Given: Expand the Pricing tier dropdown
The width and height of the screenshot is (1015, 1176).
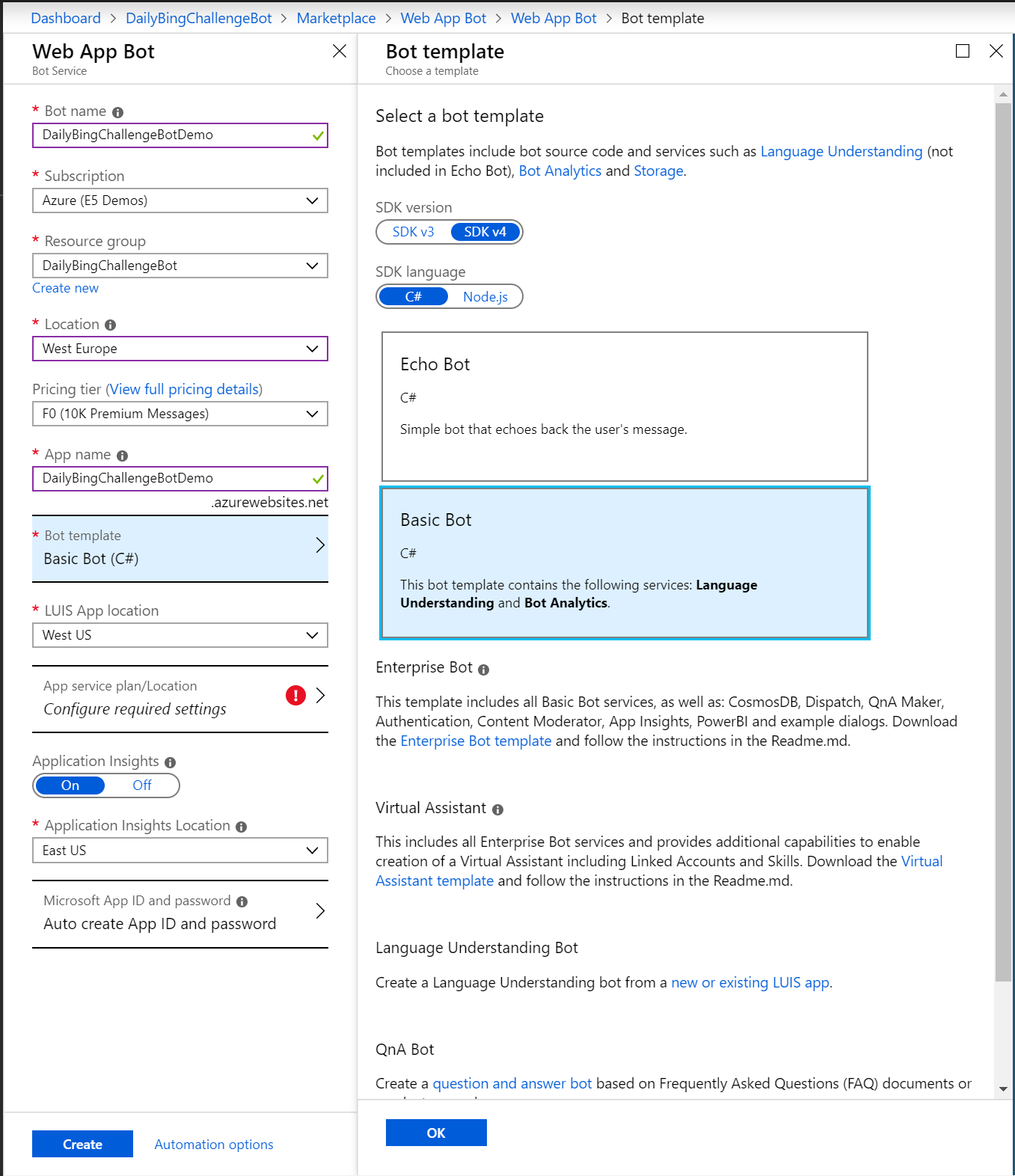Looking at the screenshot, I should [x=180, y=414].
